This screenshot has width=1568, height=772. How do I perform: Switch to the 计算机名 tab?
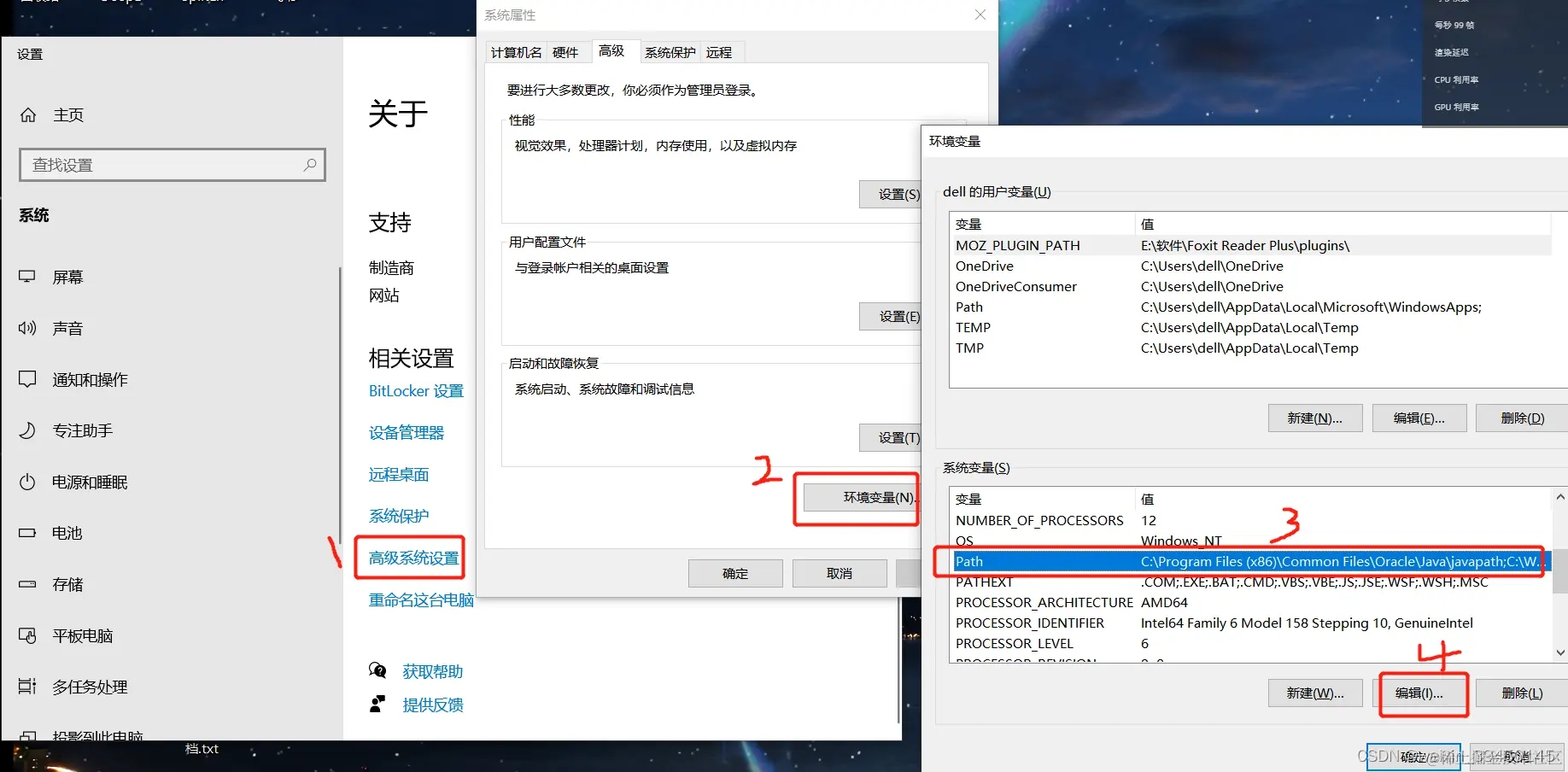(x=516, y=52)
